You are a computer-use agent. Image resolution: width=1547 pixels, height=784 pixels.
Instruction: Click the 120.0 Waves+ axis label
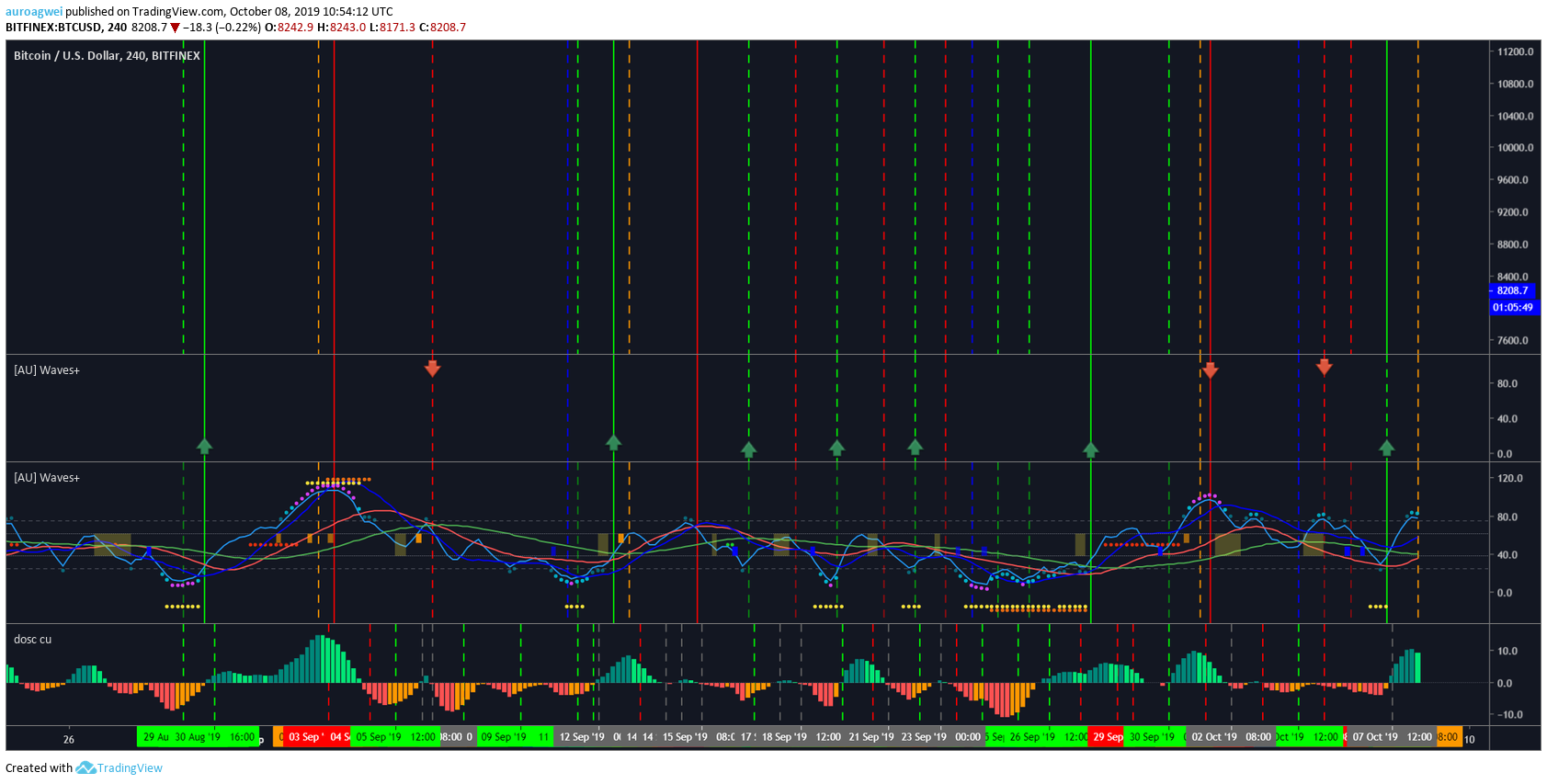click(x=1510, y=479)
